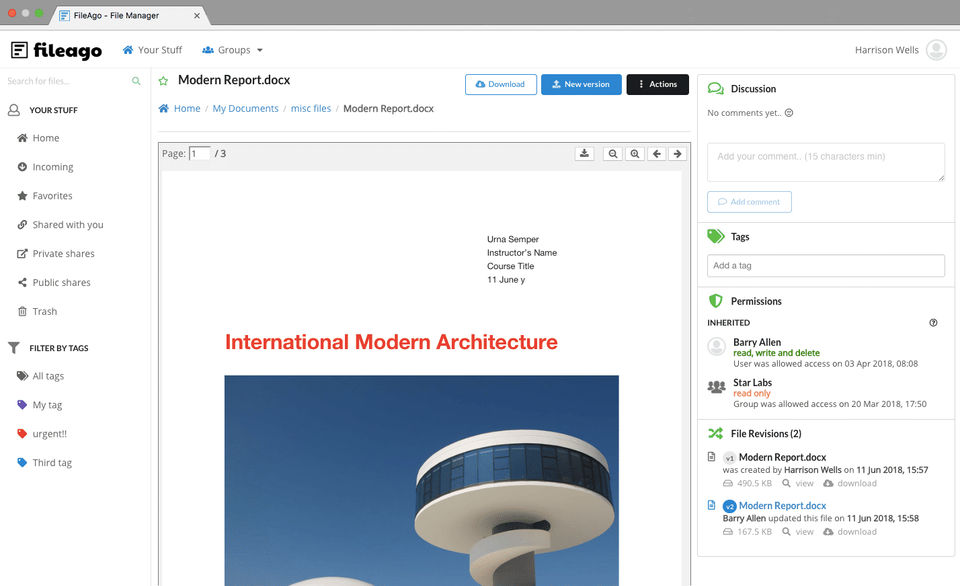Zoom out the document preview
Screen dimensions: 960x586
tap(612, 154)
